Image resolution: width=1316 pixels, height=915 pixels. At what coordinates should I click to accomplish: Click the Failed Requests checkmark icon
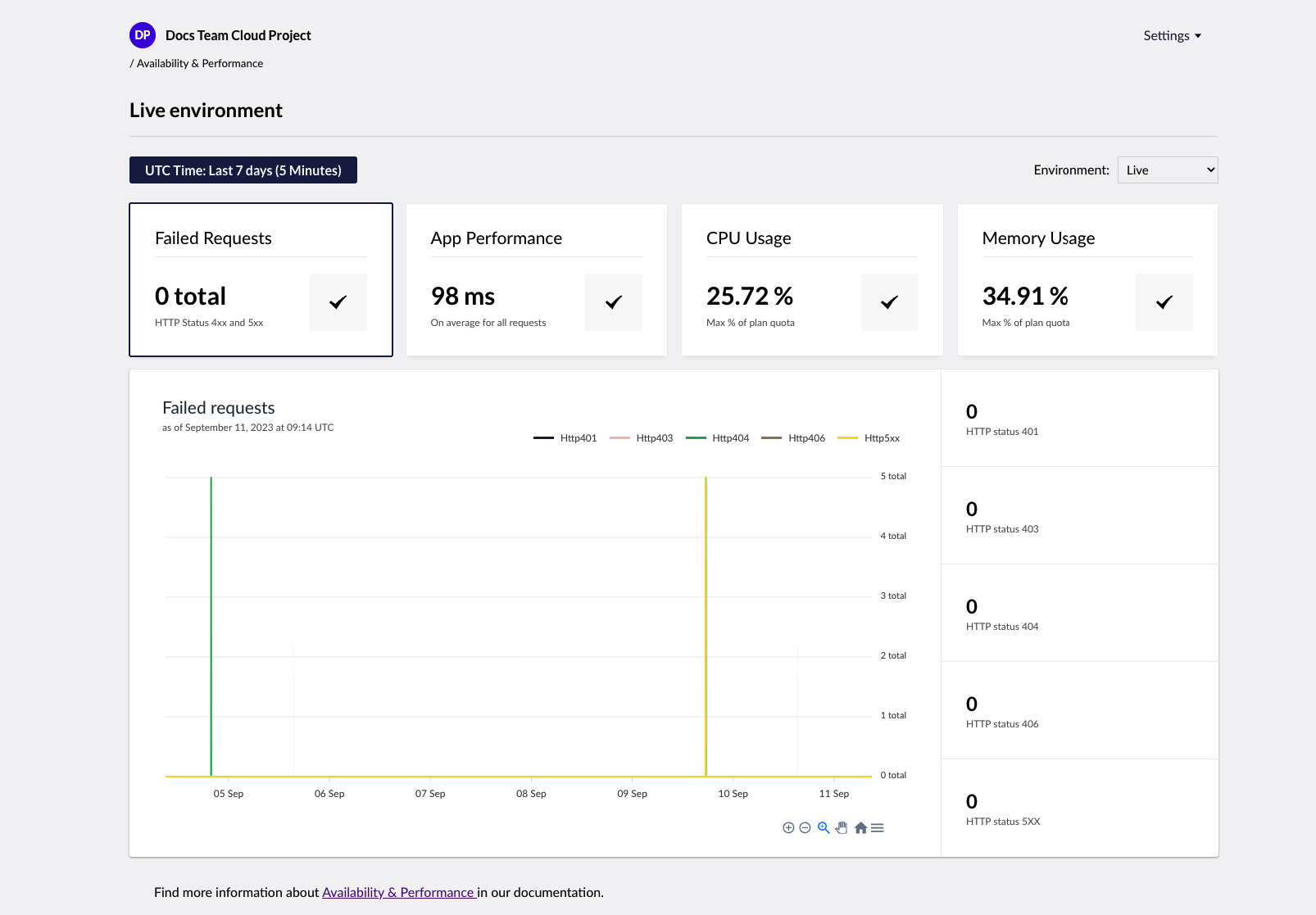[x=338, y=302]
